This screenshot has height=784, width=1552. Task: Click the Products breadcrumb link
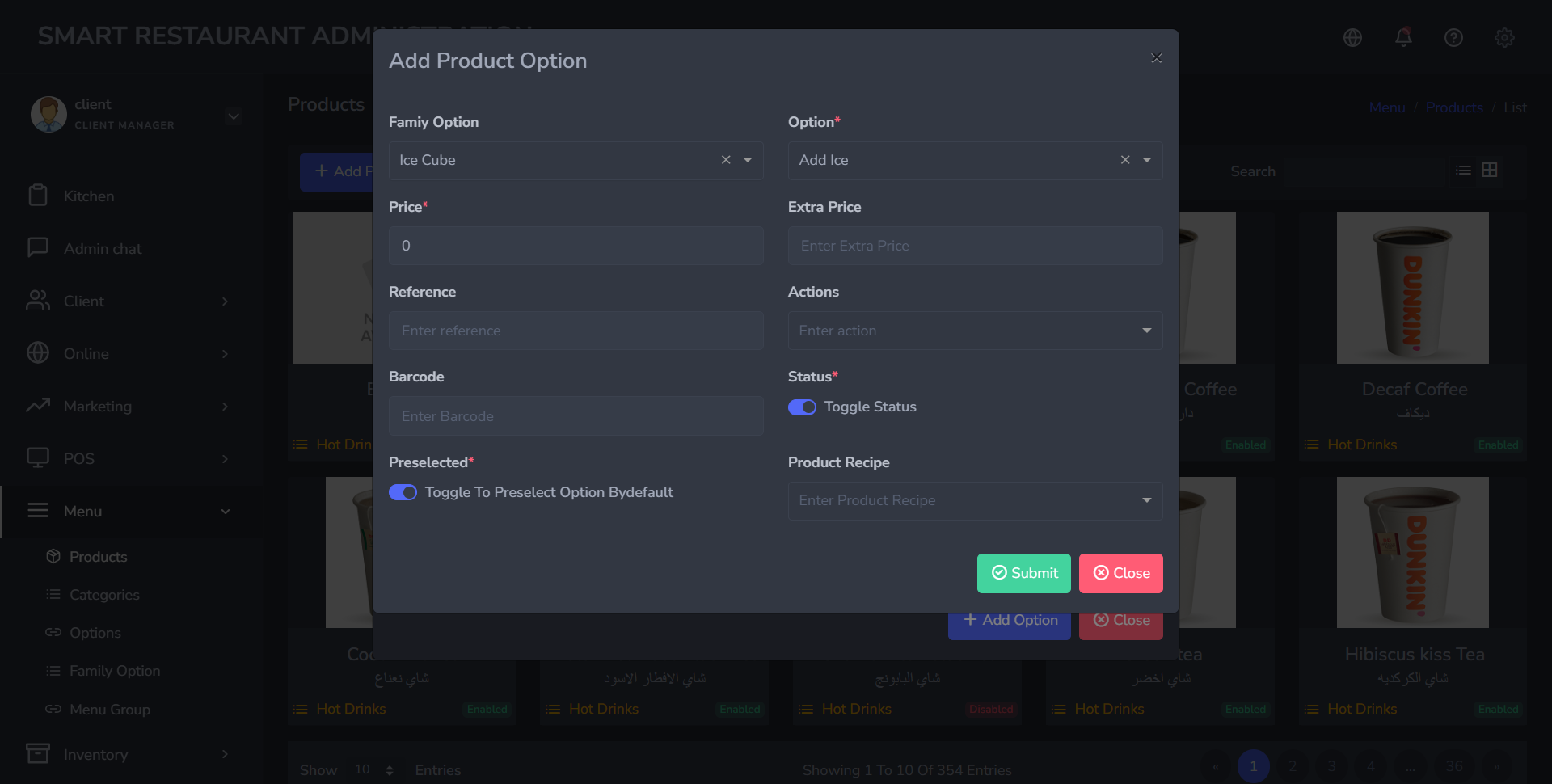coord(1454,107)
